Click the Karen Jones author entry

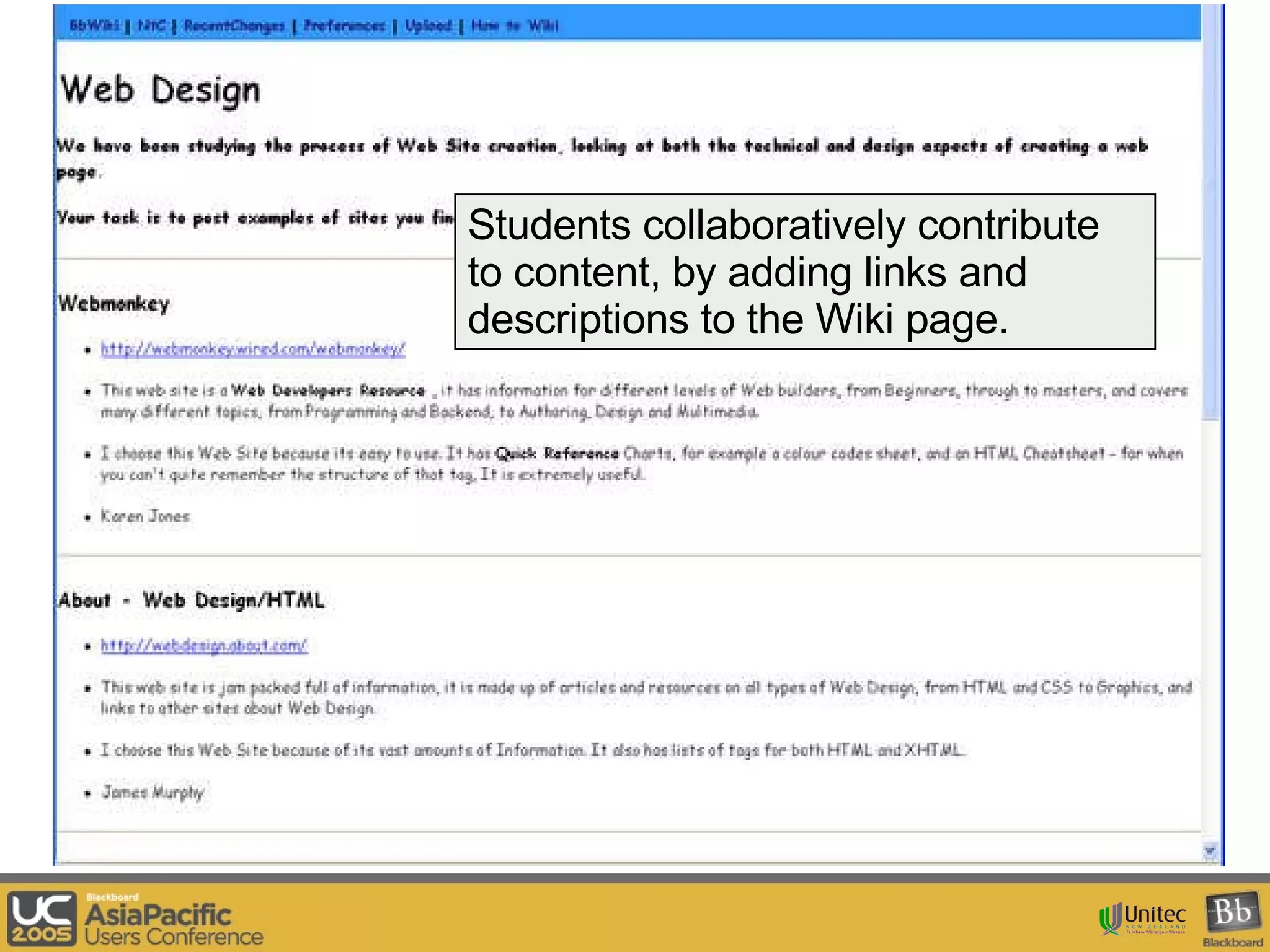(x=145, y=516)
